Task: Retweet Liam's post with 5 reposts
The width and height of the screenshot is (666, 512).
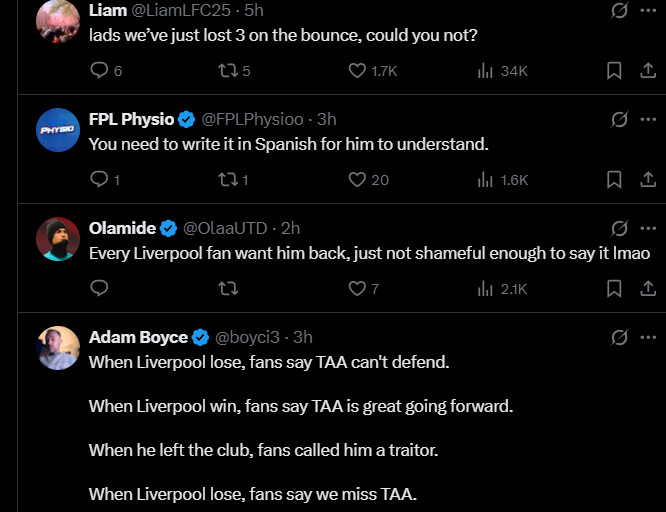Action: [228, 71]
